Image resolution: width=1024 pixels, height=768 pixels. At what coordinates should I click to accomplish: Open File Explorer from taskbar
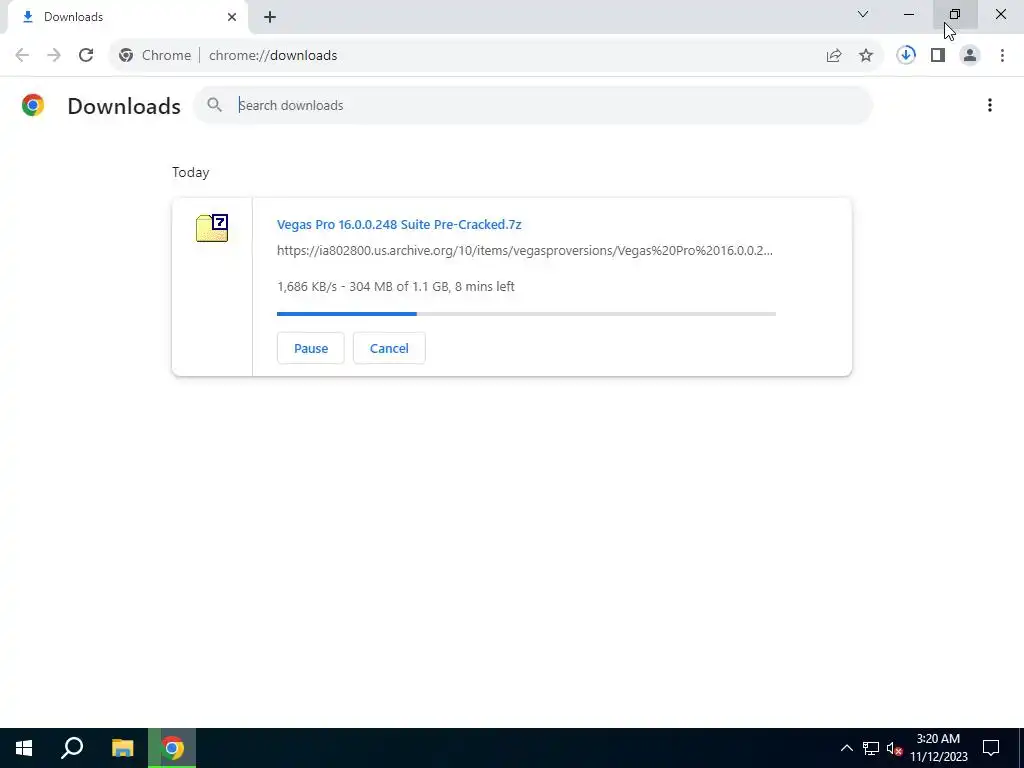(122, 748)
